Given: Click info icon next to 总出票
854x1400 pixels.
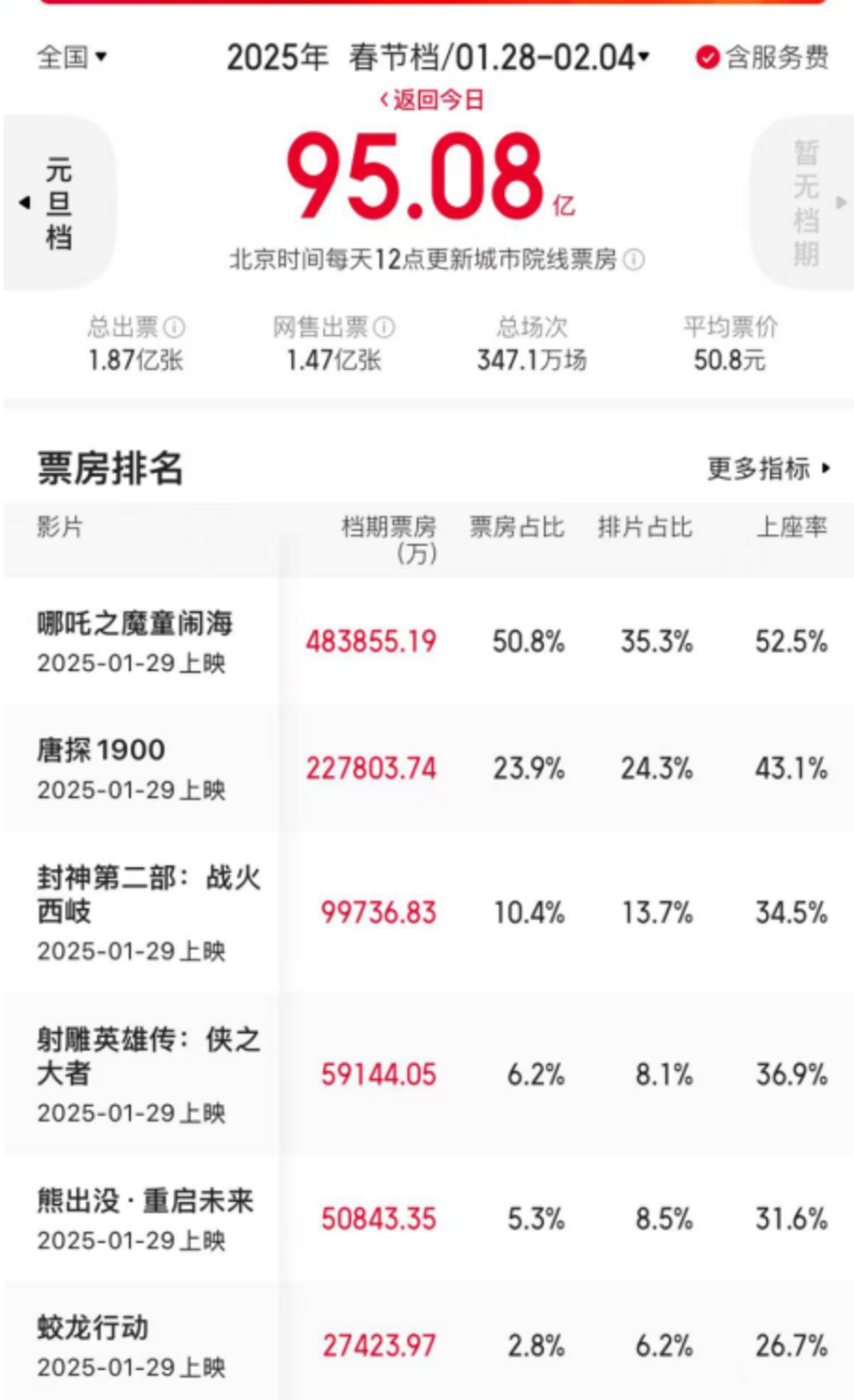Looking at the screenshot, I should [x=174, y=327].
